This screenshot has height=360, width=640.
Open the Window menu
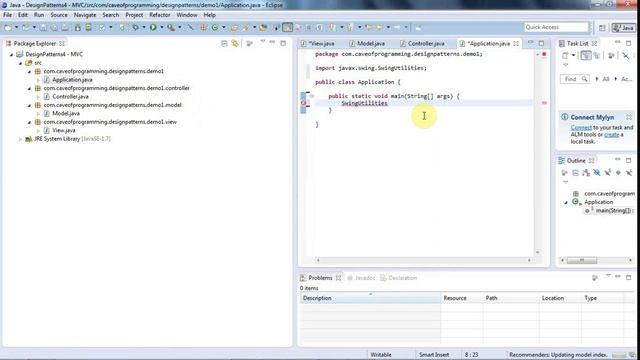pyautogui.click(x=187, y=15)
